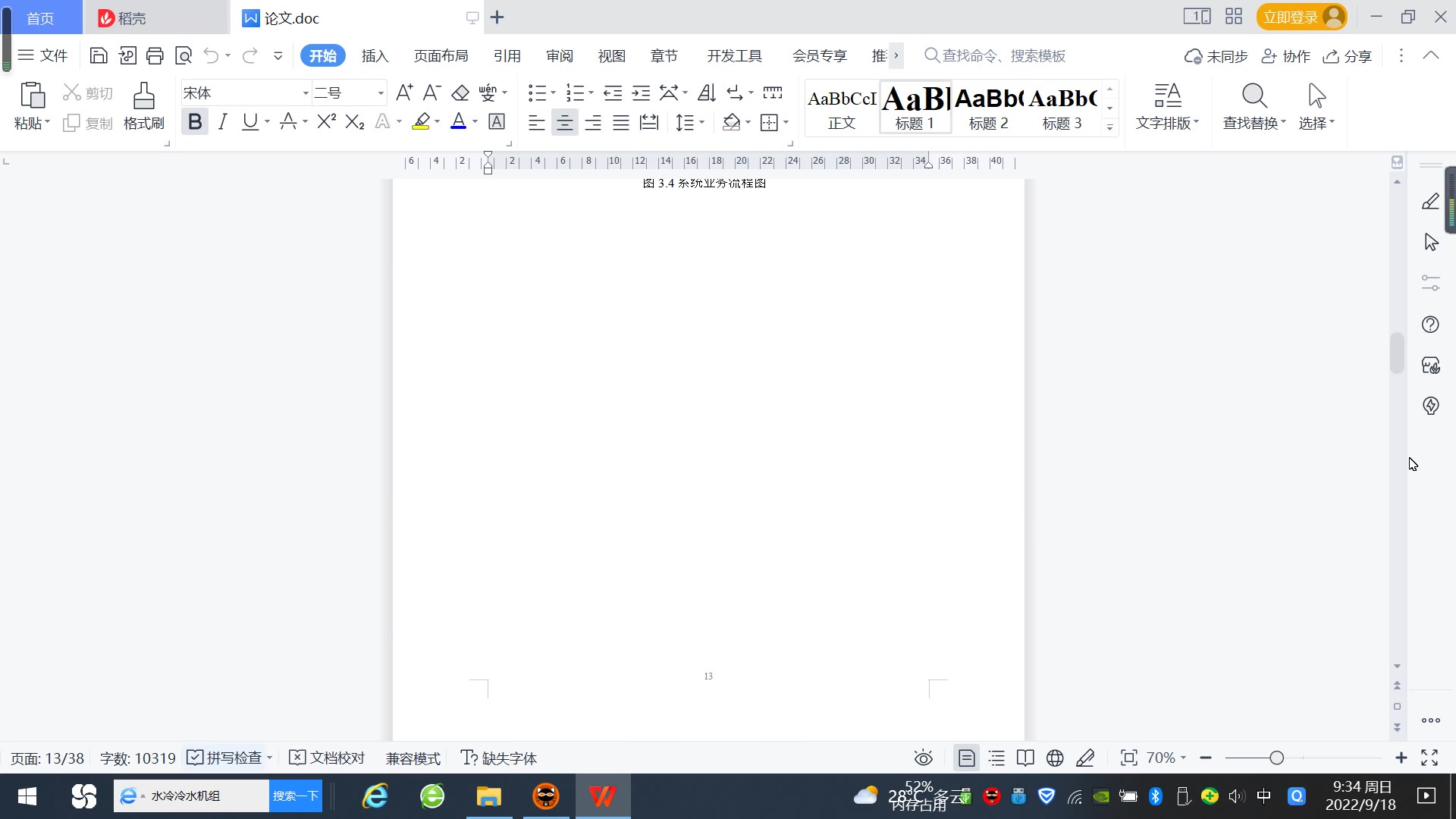Screen dimensions: 1456x819
Task: Click the Print icon in quick toolbar
Action: [155, 55]
